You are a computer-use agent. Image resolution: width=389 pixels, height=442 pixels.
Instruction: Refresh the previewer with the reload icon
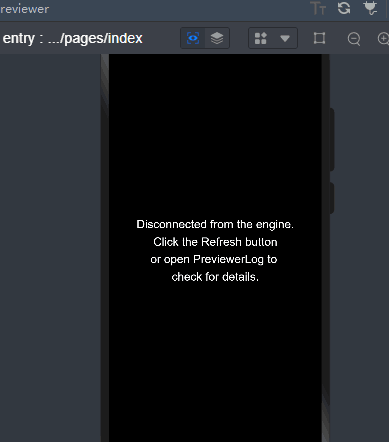coord(344,8)
